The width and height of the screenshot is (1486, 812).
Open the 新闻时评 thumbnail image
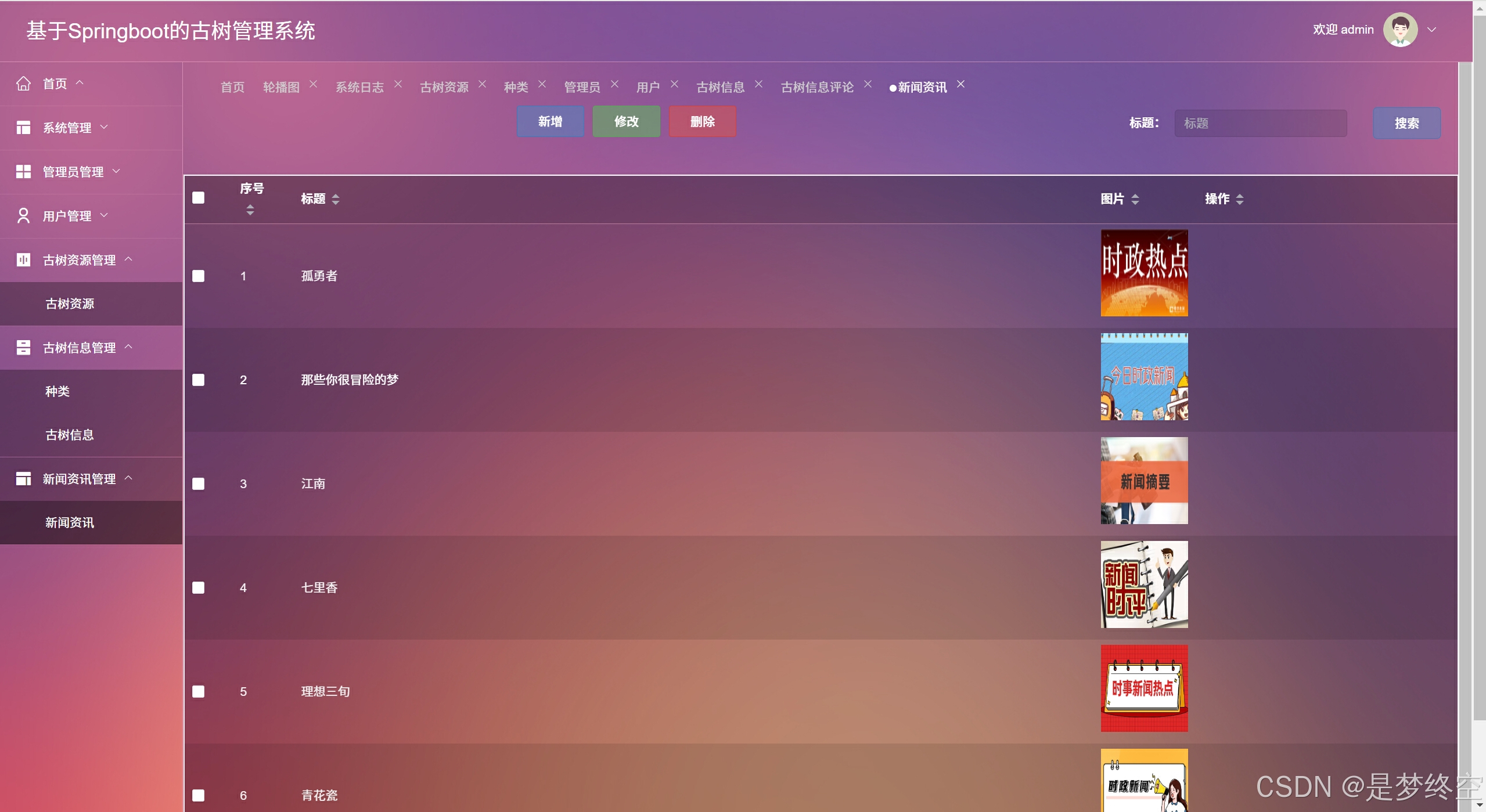(1144, 584)
